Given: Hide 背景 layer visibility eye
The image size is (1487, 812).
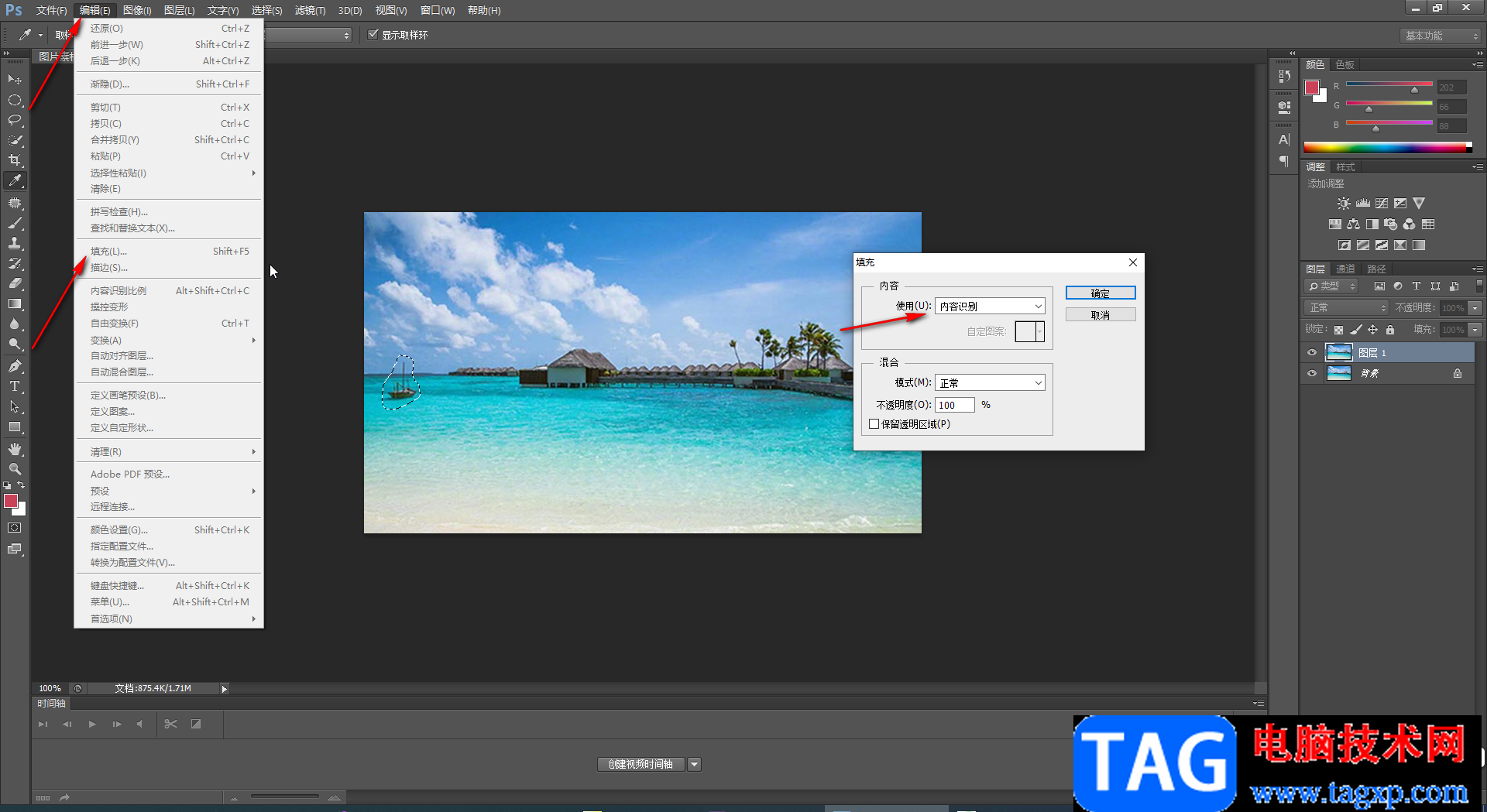Looking at the screenshot, I should (x=1312, y=373).
